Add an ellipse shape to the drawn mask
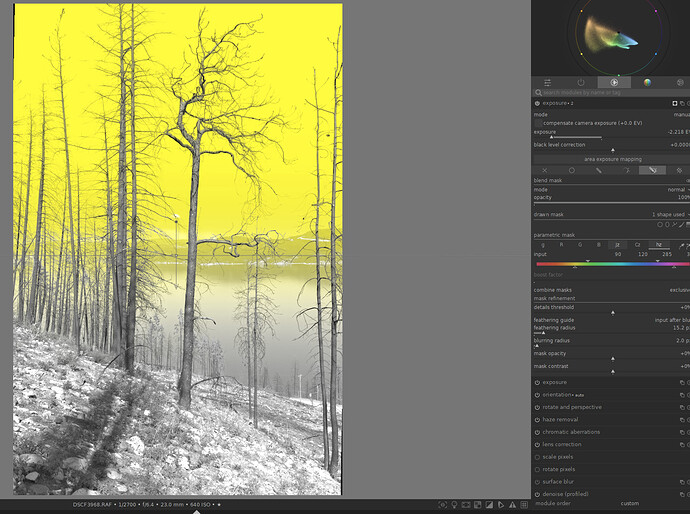The image size is (690, 514). [667, 224]
